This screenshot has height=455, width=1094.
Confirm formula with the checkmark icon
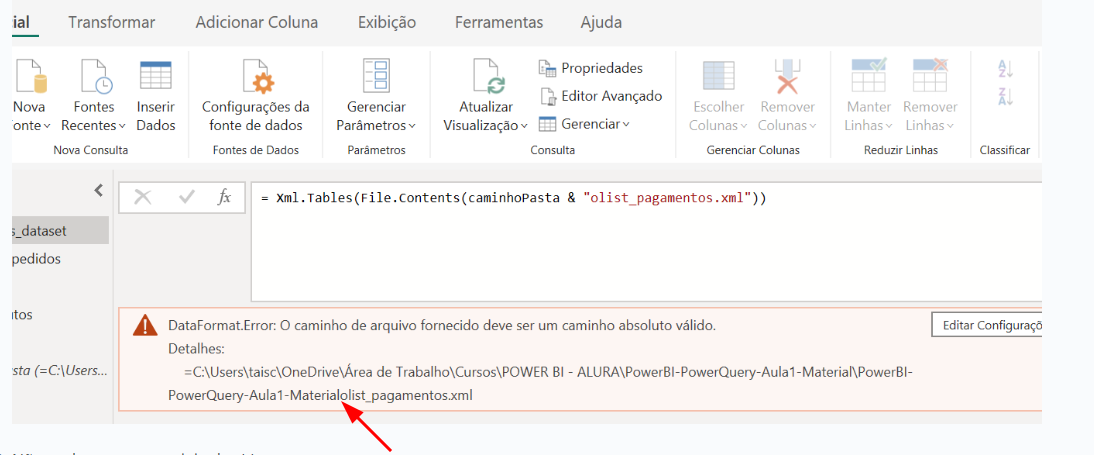[x=186, y=197]
